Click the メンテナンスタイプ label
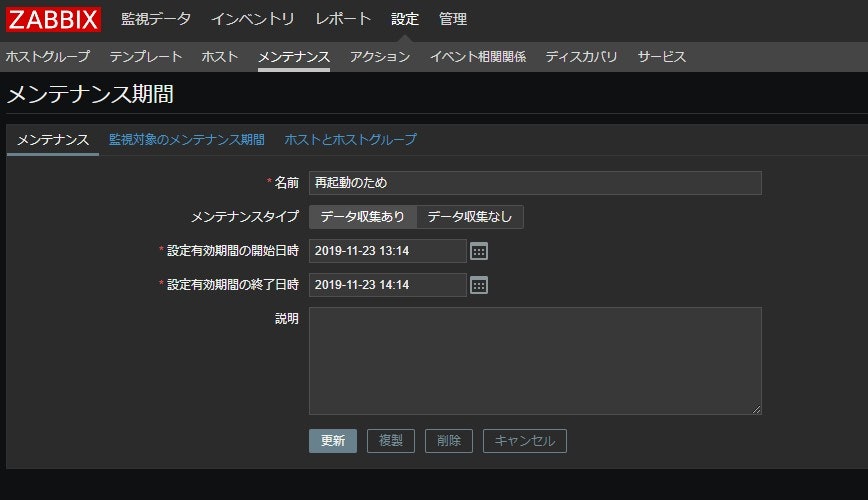 pos(245,217)
